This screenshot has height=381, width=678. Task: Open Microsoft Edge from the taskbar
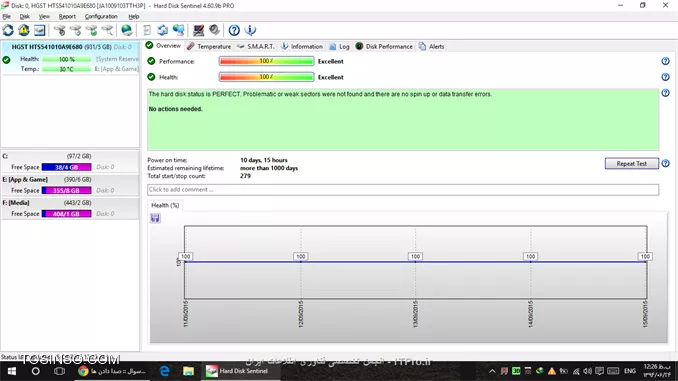click(165, 371)
